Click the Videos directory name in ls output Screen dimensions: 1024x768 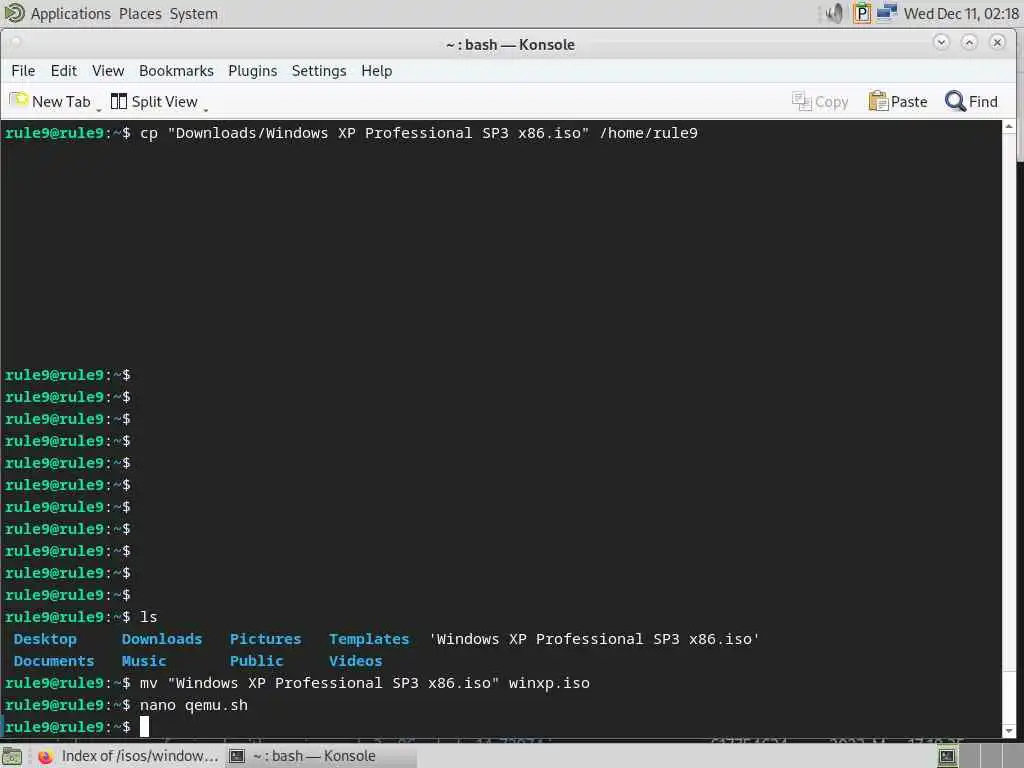(355, 661)
